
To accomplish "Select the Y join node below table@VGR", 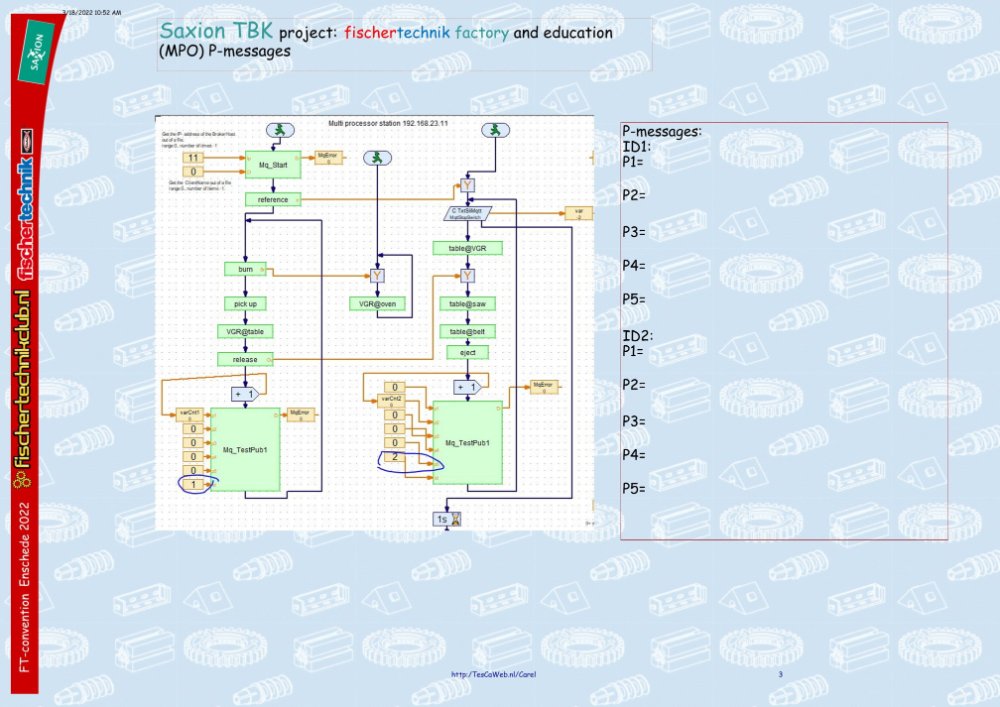I will coord(467,276).
